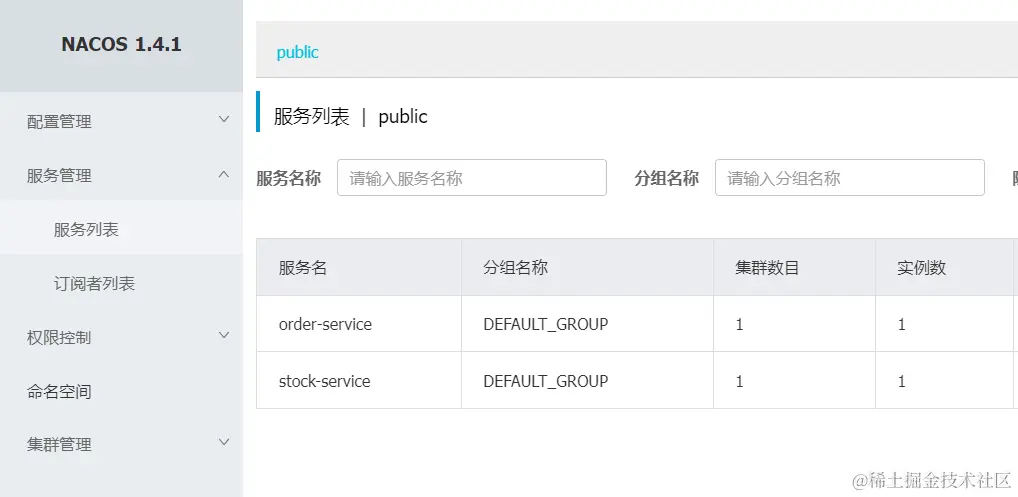Image resolution: width=1018 pixels, height=497 pixels.
Task: Open 配置管理 menu item
Action: tap(59, 121)
